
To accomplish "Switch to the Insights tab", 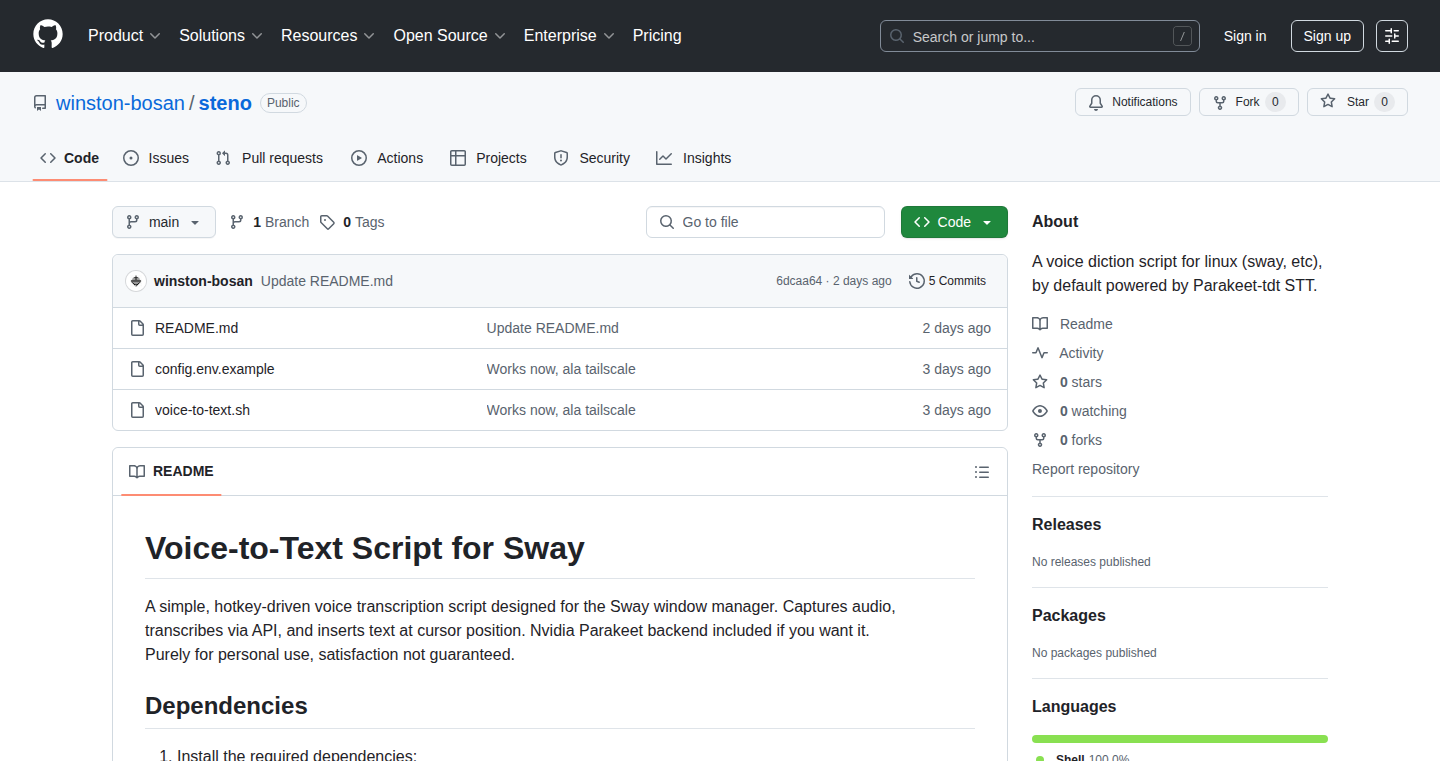I will (694, 158).
